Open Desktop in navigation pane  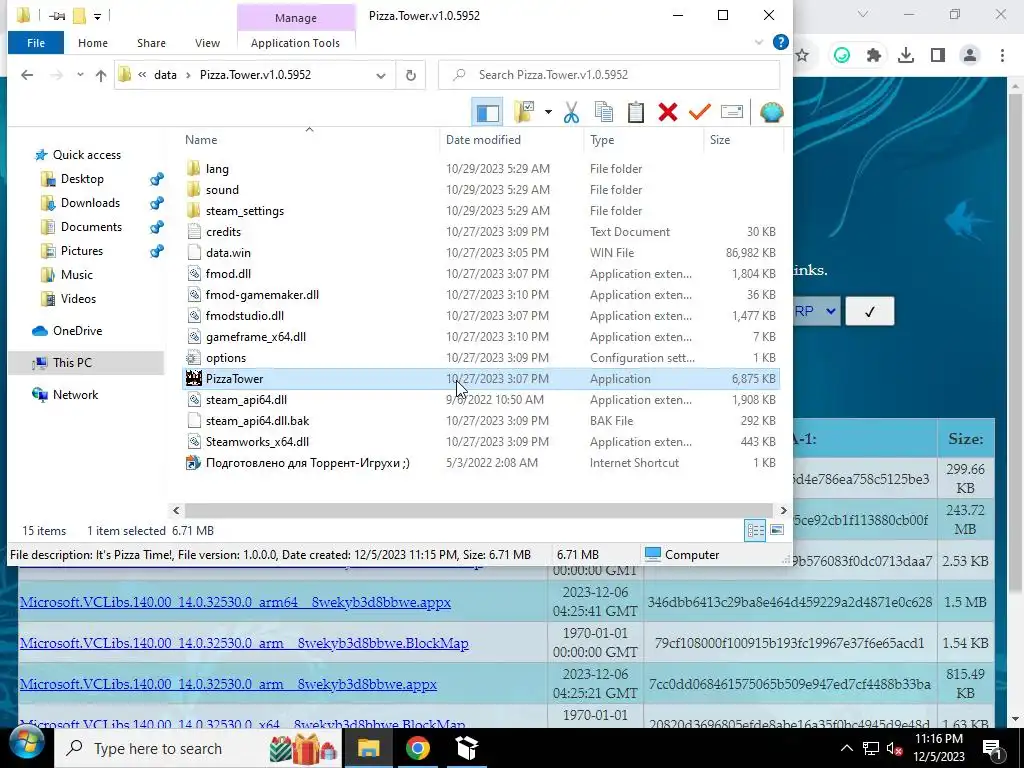82,179
